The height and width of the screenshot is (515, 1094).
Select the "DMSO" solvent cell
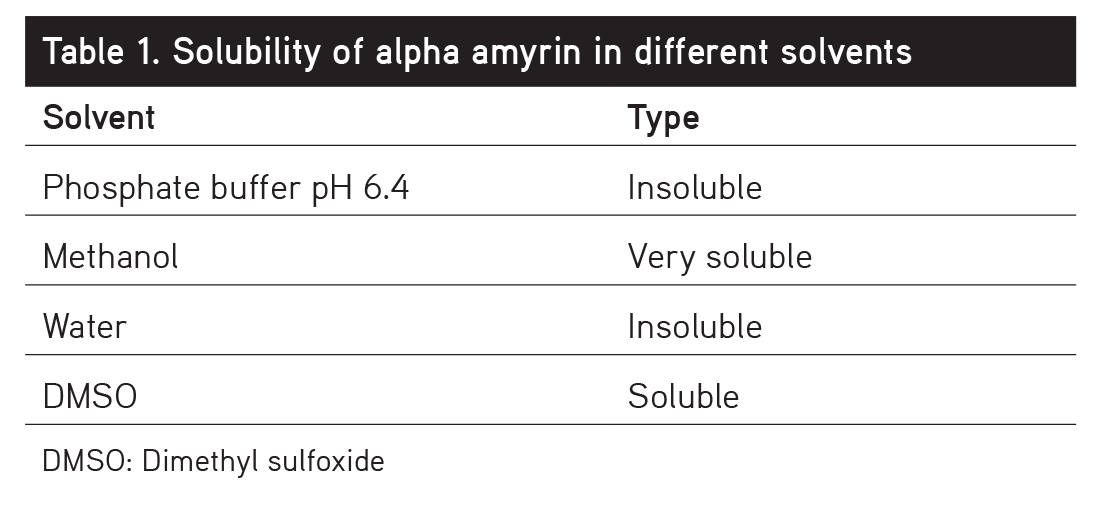pos(89,397)
